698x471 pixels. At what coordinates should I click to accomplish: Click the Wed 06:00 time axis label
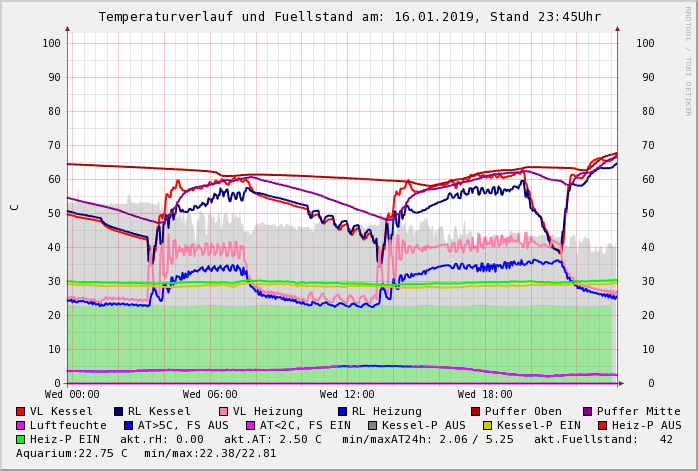coord(210,395)
